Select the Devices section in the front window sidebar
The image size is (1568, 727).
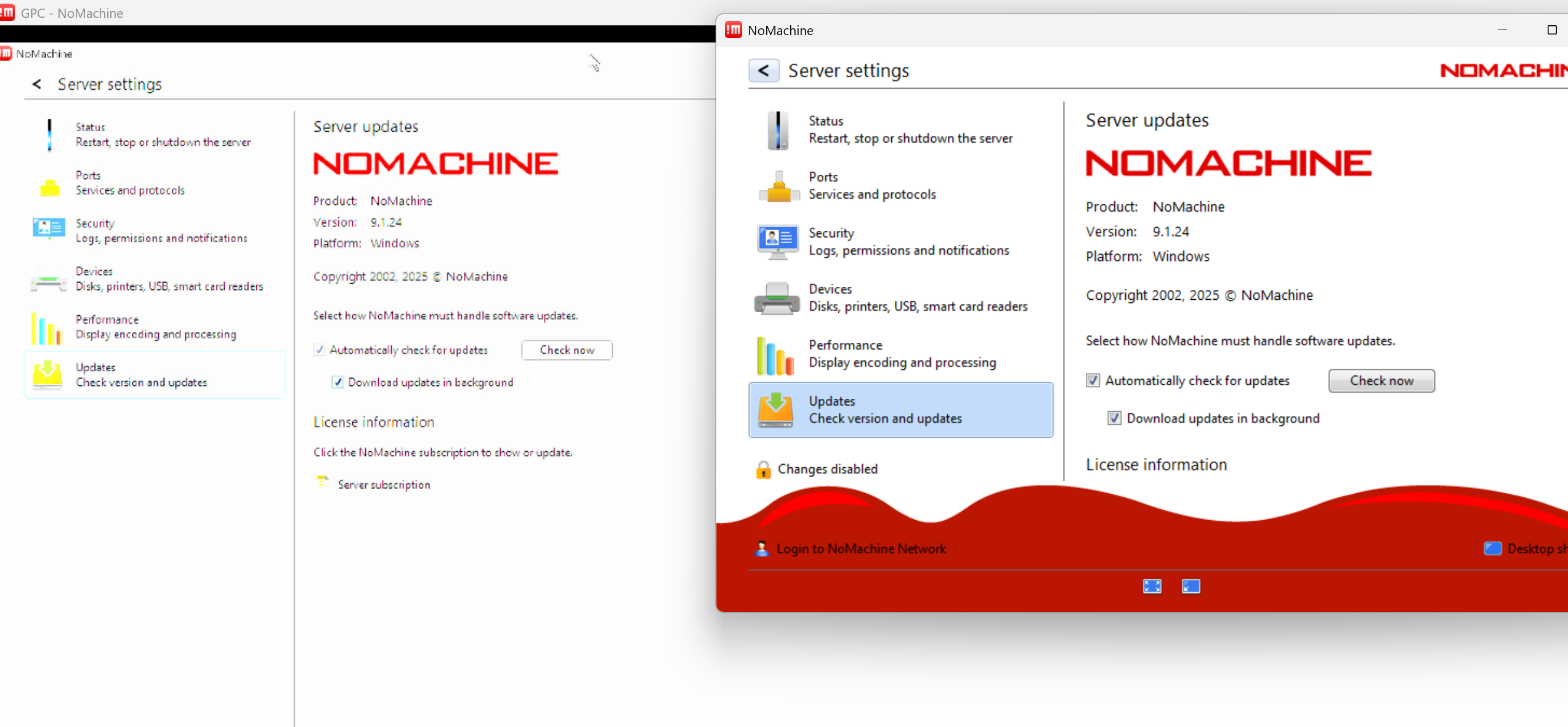pyautogui.click(x=901, y=298)
